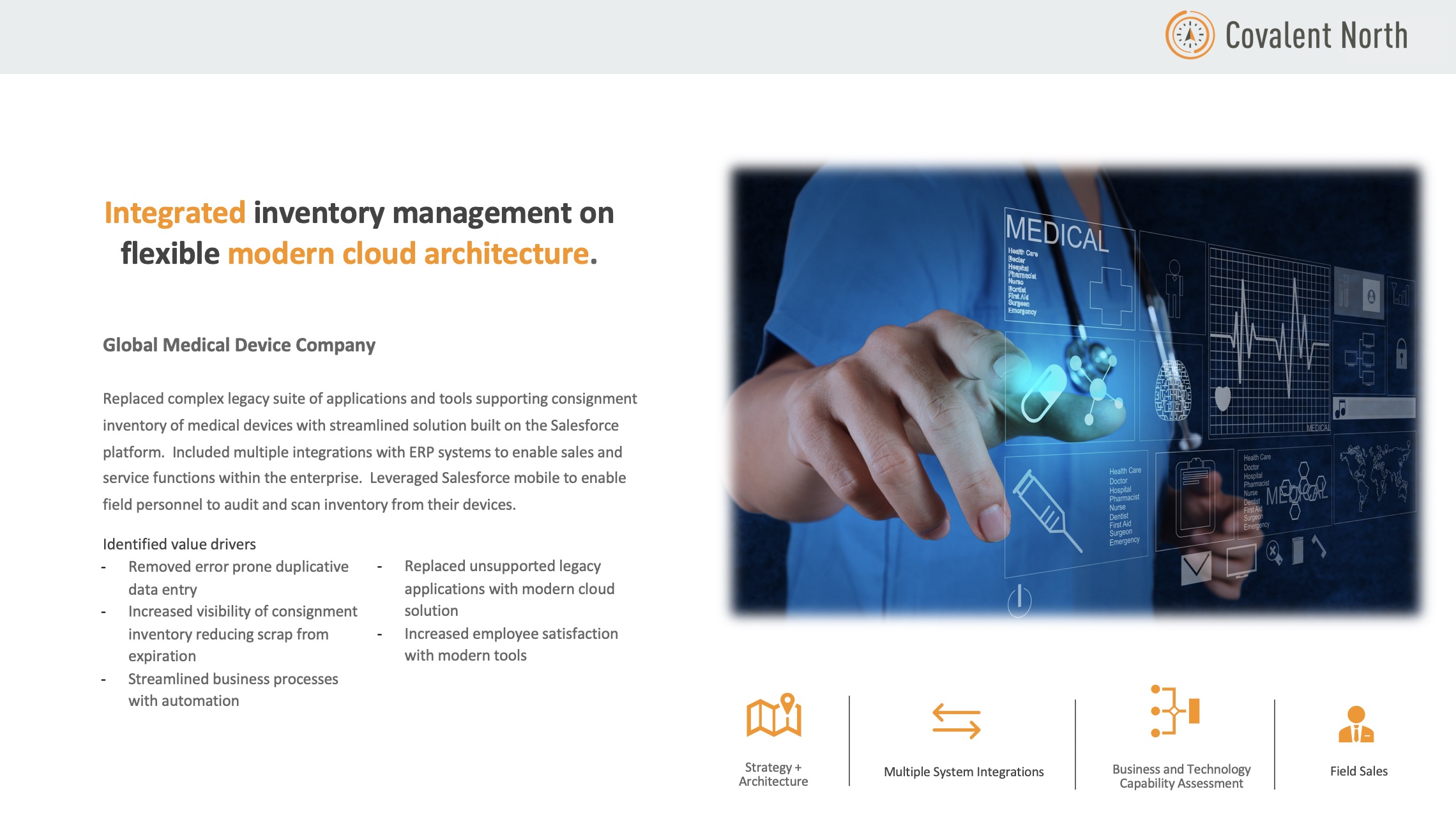Screen dimensions: 1456x819
Task: Click the power symbol in medical image
Action: point(1019,601)
